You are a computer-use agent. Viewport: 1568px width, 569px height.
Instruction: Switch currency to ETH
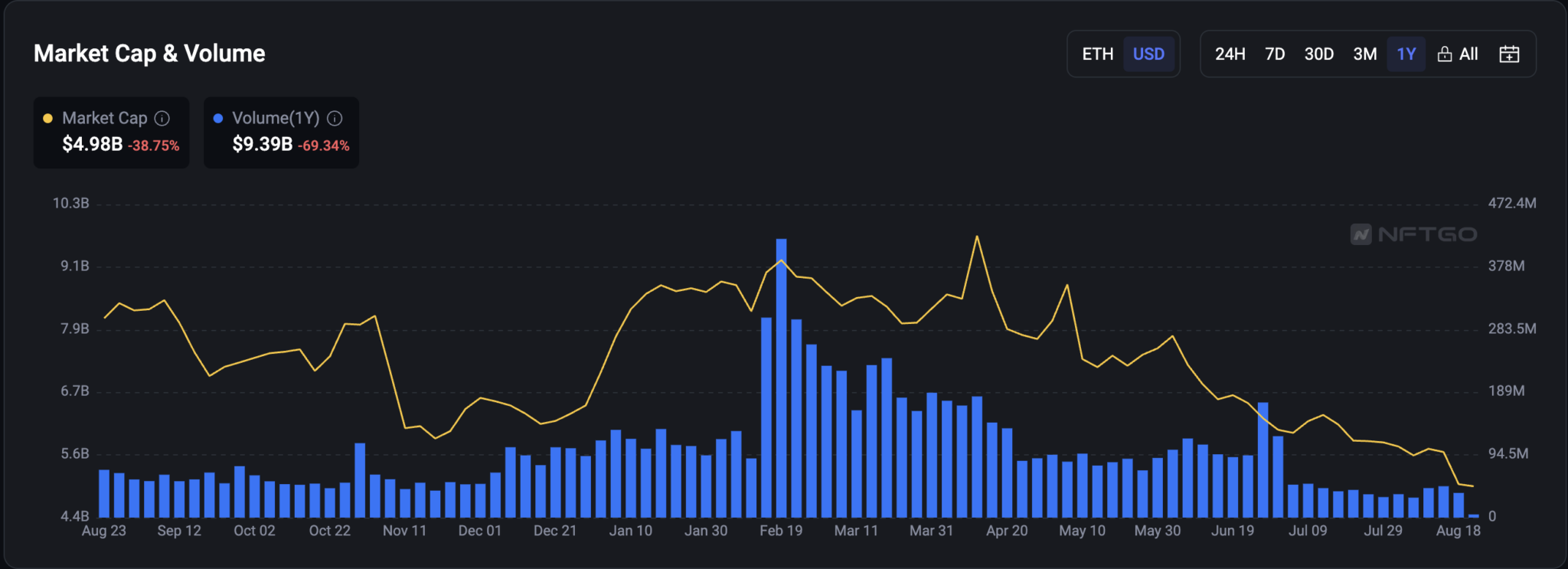(x=1097, y=54)
